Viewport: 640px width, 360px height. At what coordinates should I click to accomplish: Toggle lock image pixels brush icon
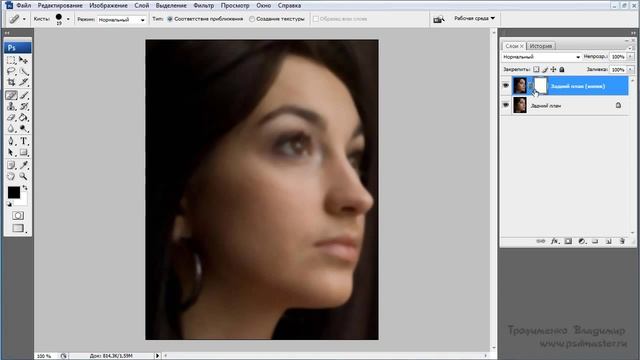pos(545,69)
